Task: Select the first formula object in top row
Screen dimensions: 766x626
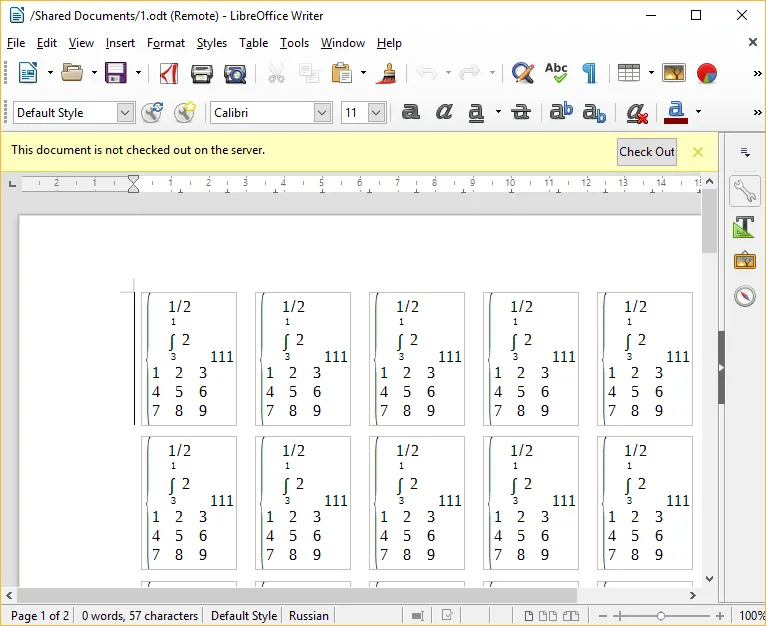Action: [189, 359]
